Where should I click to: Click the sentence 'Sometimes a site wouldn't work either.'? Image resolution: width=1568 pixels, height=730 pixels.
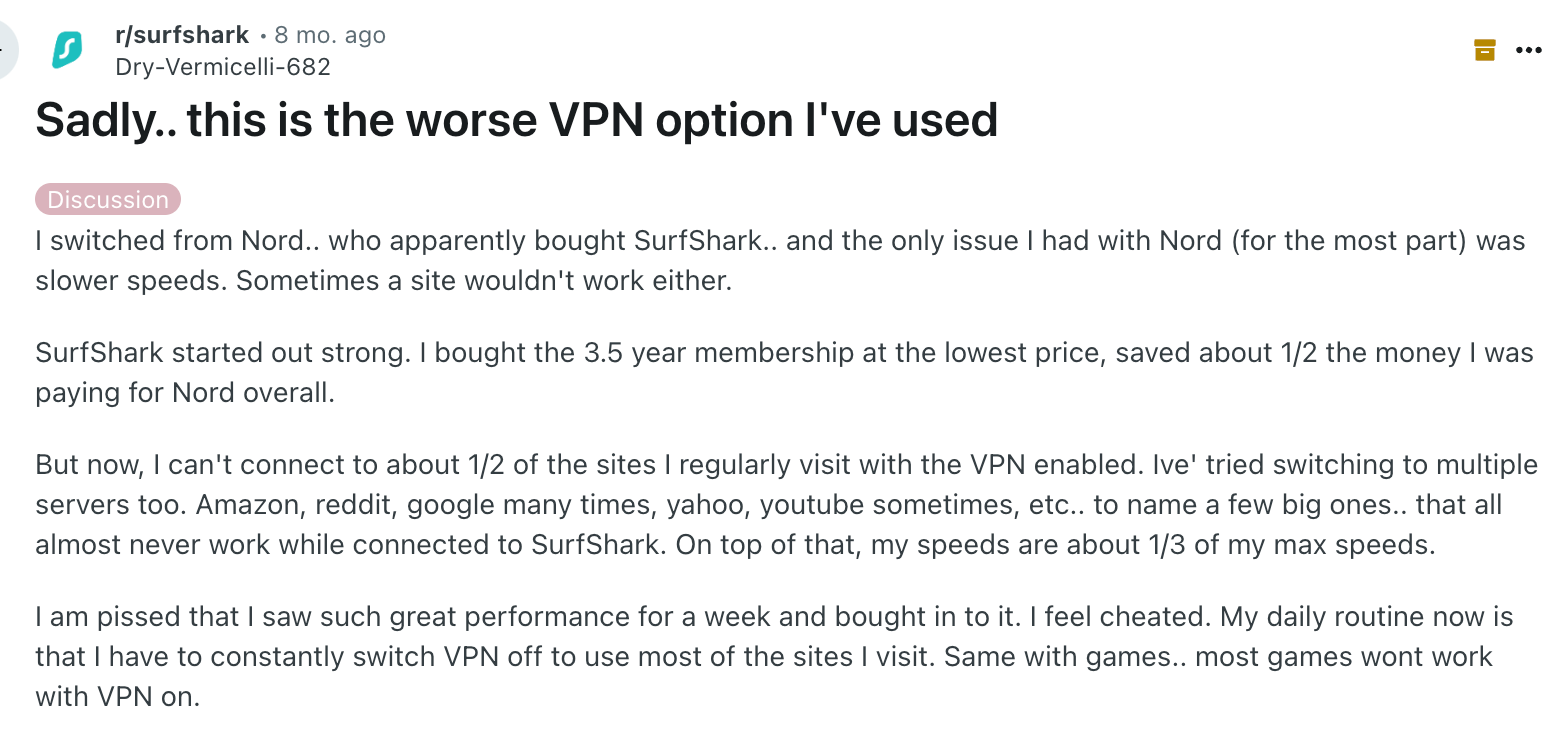pyautogui.click(x=484, y=281)
